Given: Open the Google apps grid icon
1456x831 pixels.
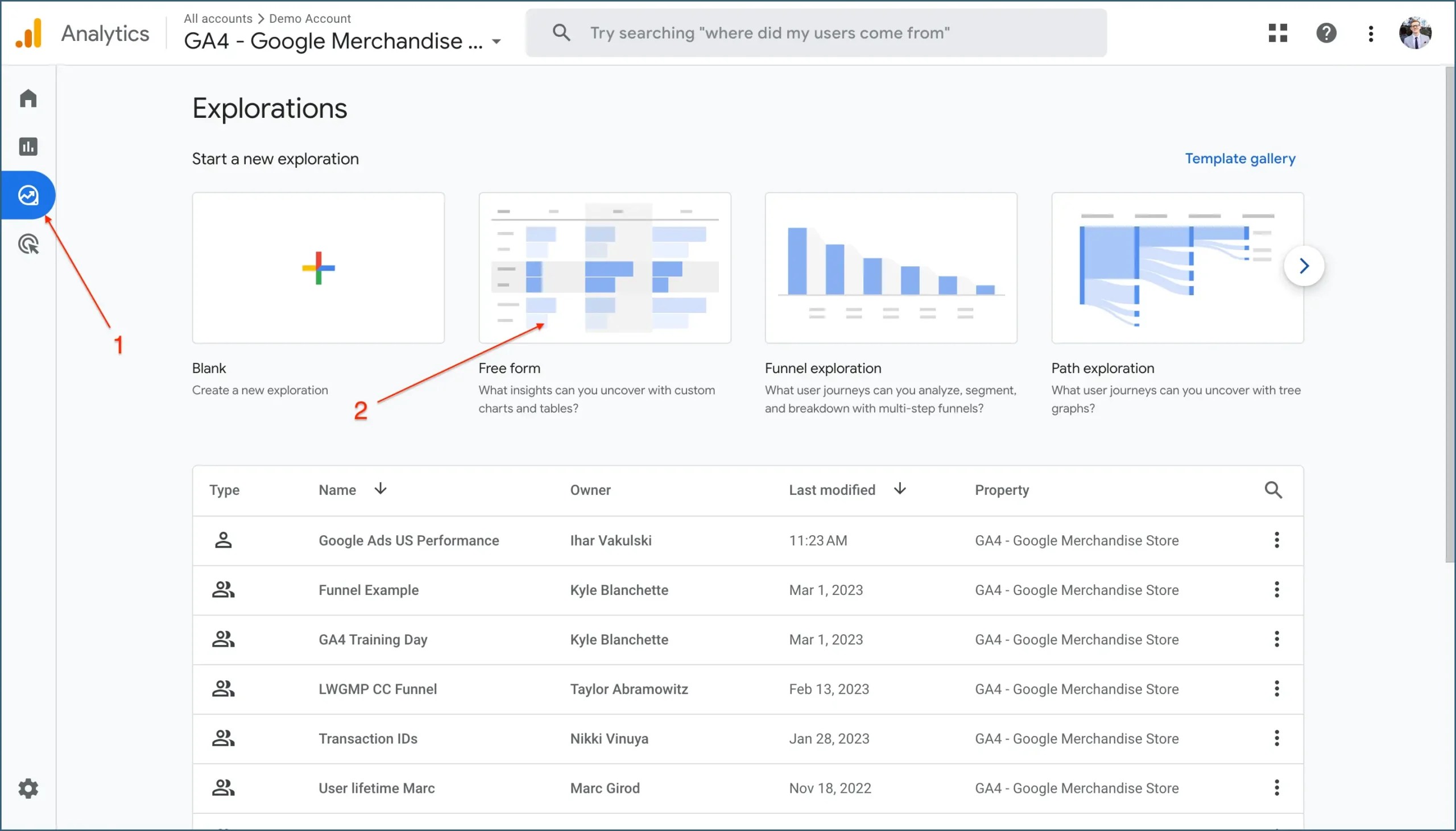Looking at the screenshot, I should coord(1277,33).
